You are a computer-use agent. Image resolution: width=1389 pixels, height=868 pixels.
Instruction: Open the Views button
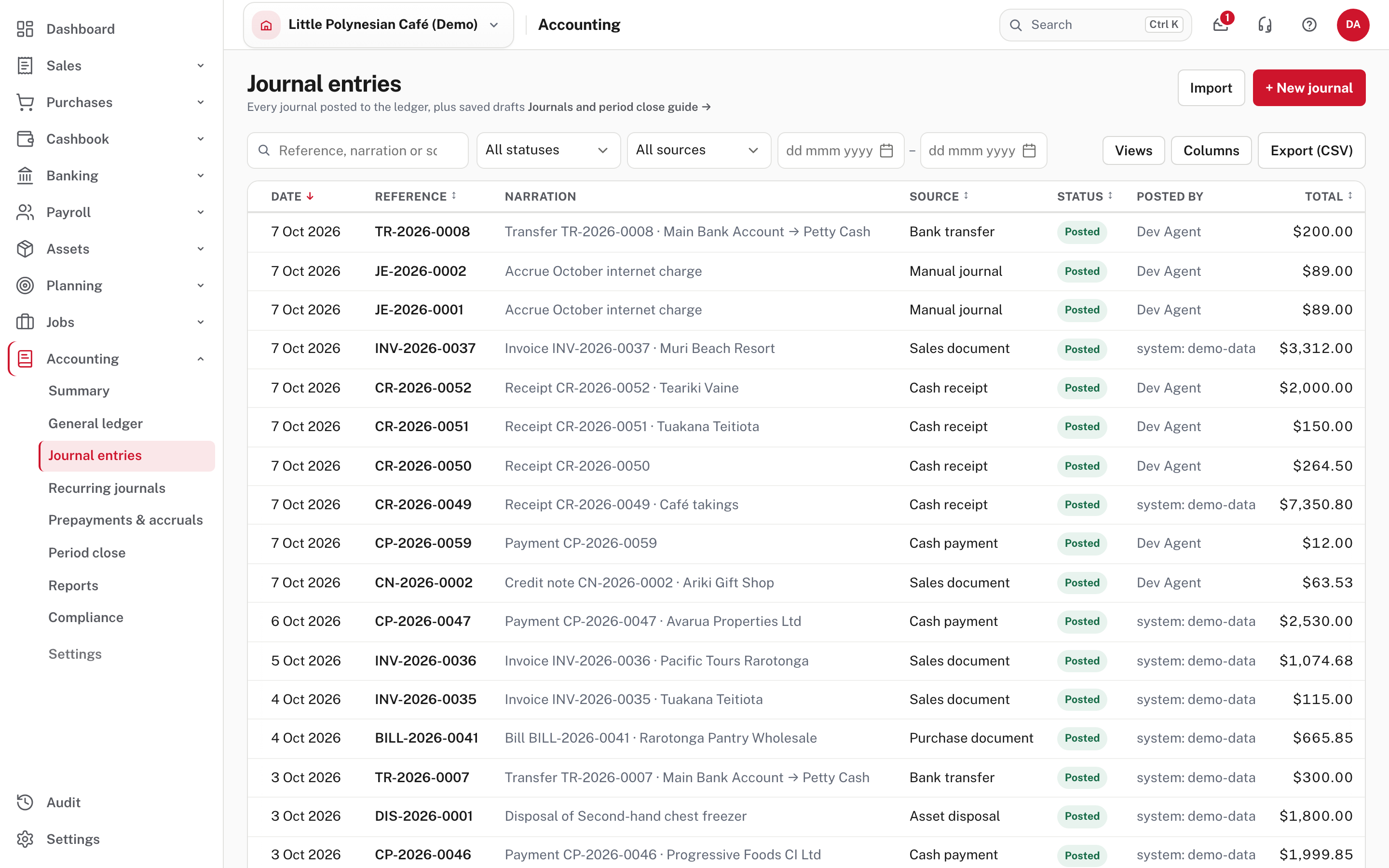coord(1133,150)
